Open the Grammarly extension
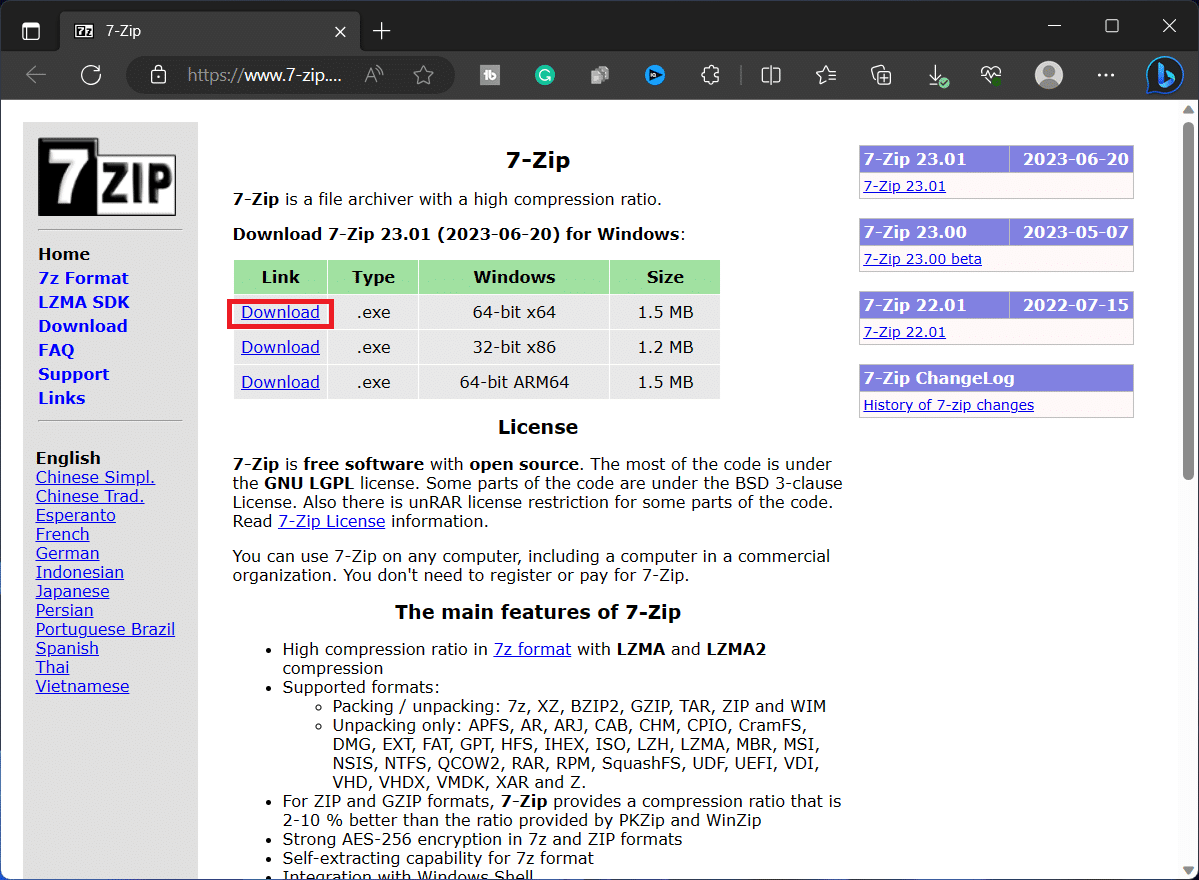The width and height of the screenshot is (1199, 880). coord(544,75)
